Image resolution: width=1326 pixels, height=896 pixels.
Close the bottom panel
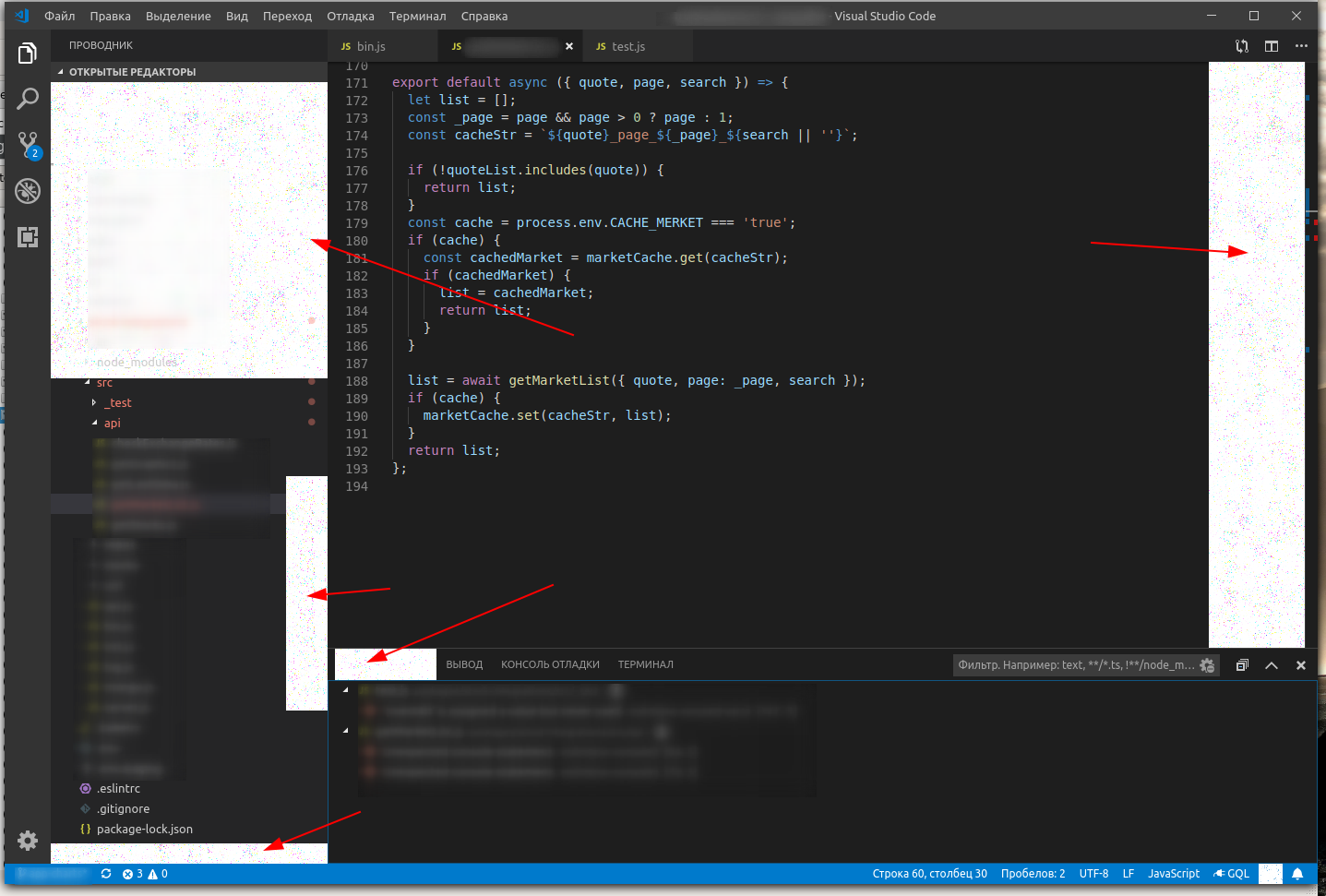[x=1301, y=665]
